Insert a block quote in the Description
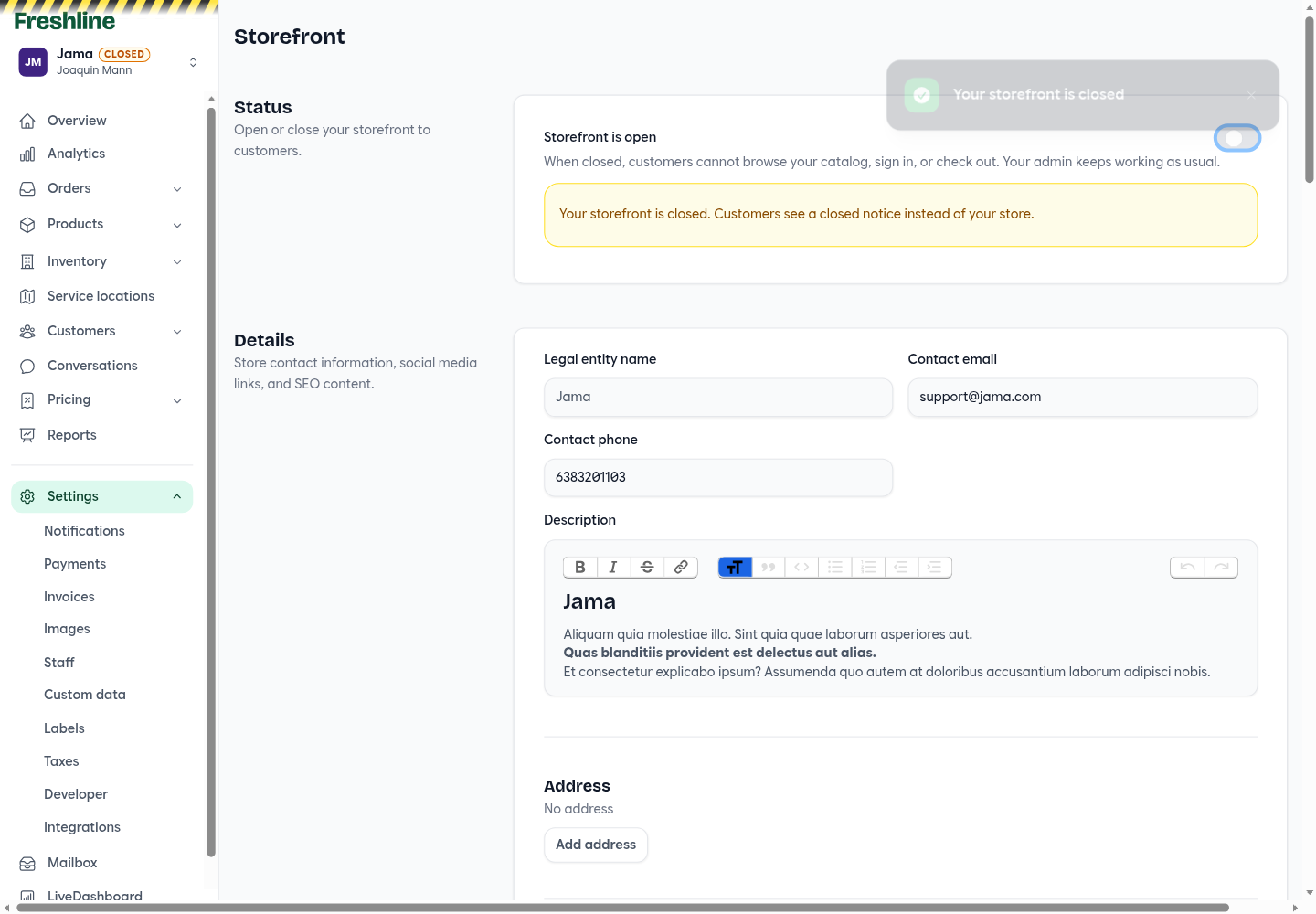 pos(769,568)
